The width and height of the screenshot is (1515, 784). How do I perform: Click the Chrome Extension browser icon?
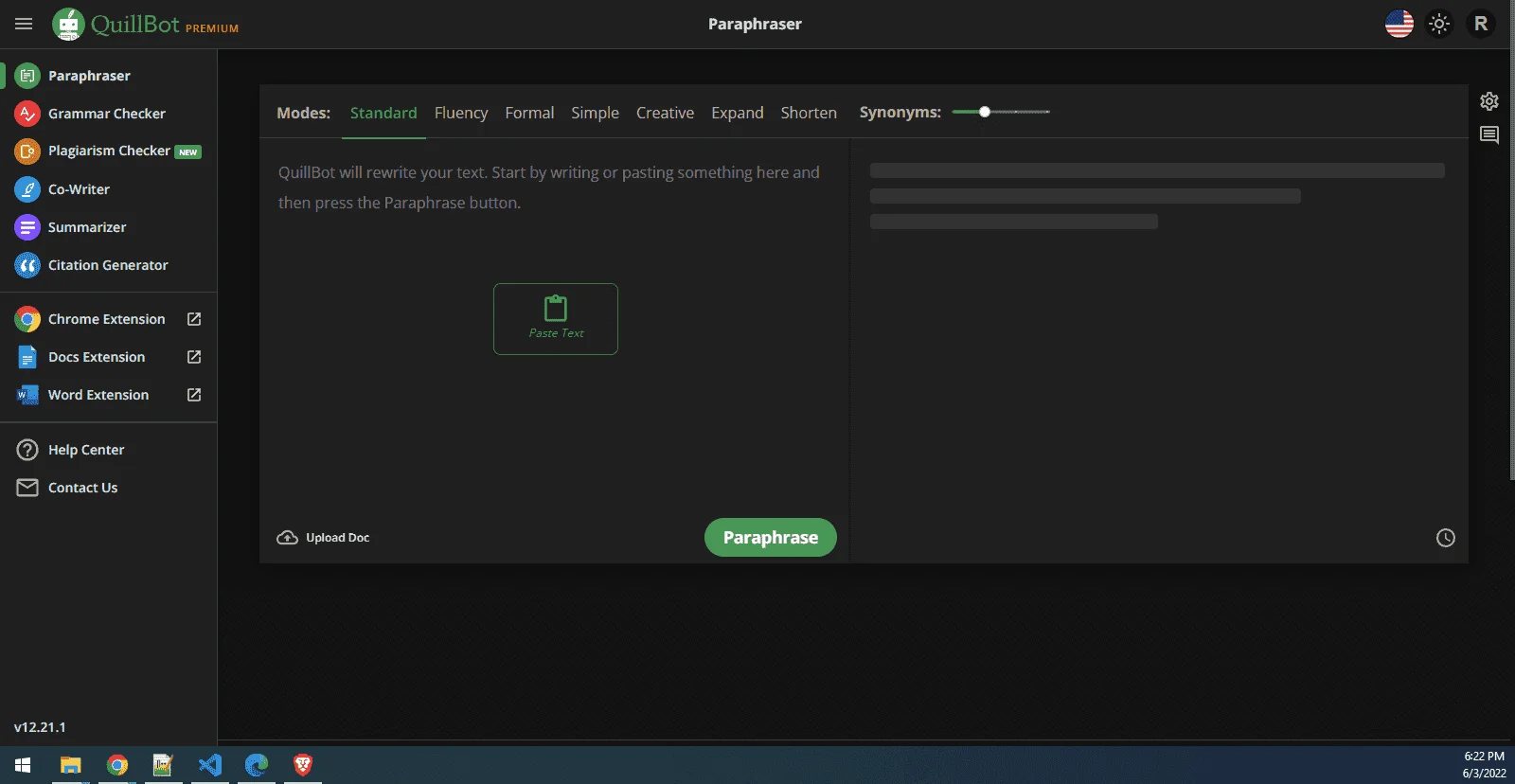[27, 319]
